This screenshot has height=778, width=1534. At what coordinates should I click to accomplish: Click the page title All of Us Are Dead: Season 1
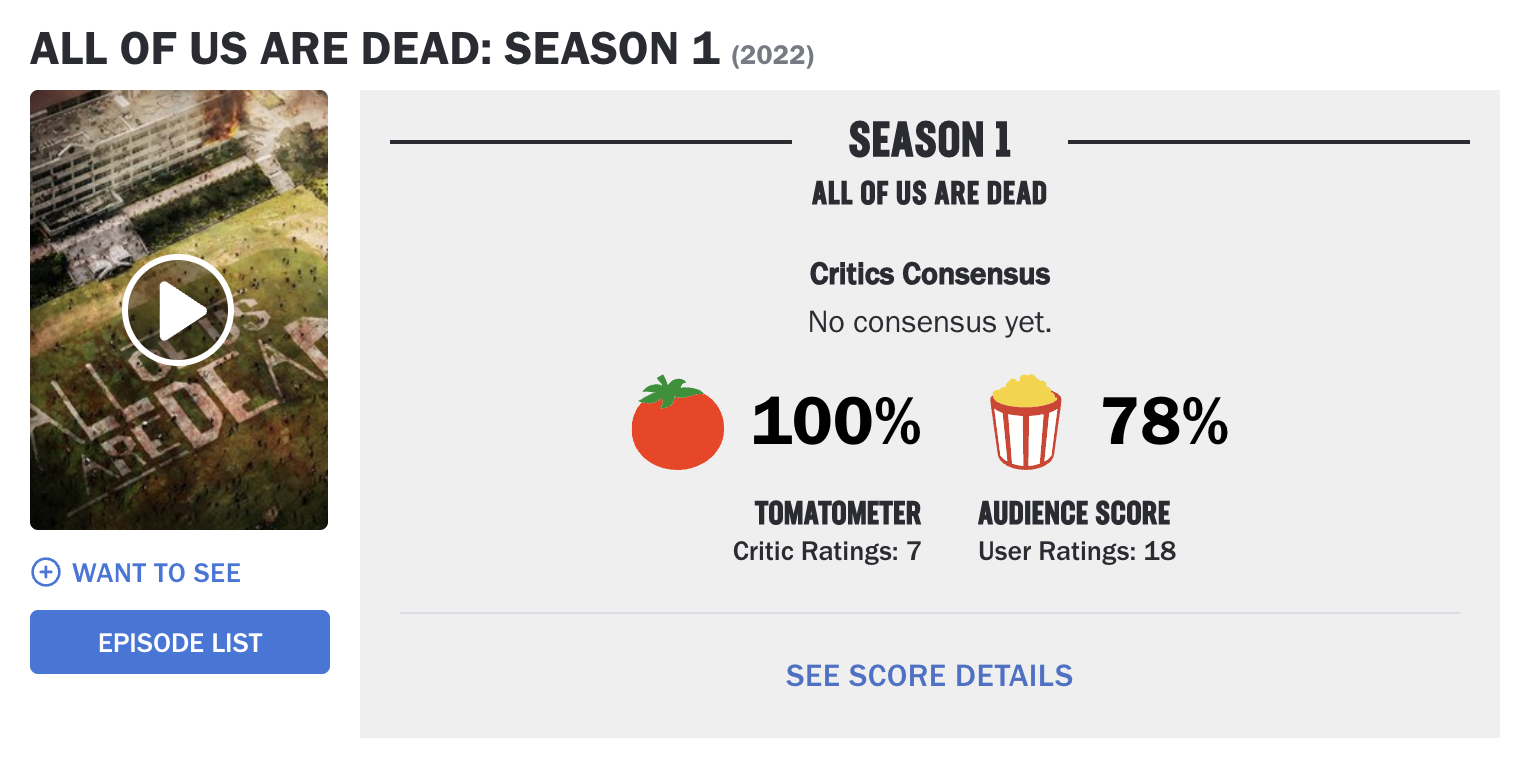pos(375,48)
